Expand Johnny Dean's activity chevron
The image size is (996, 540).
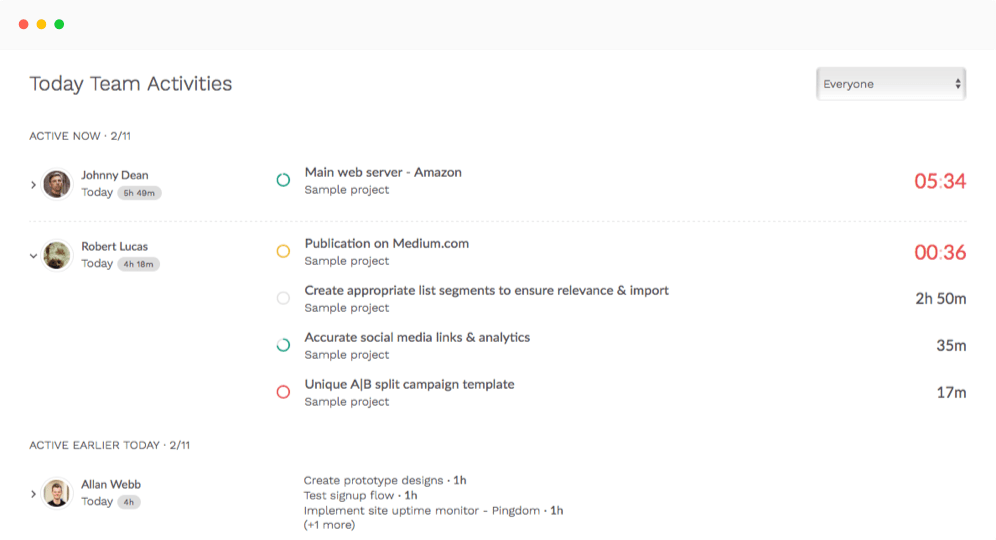33,185
